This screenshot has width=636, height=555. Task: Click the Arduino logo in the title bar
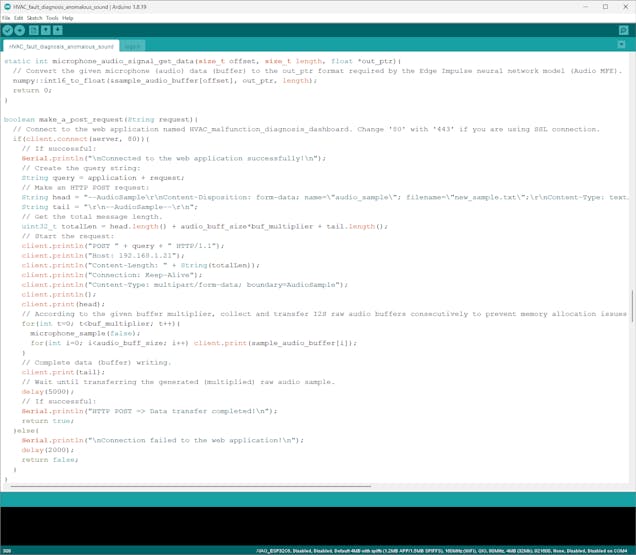(x=7, y=6)
